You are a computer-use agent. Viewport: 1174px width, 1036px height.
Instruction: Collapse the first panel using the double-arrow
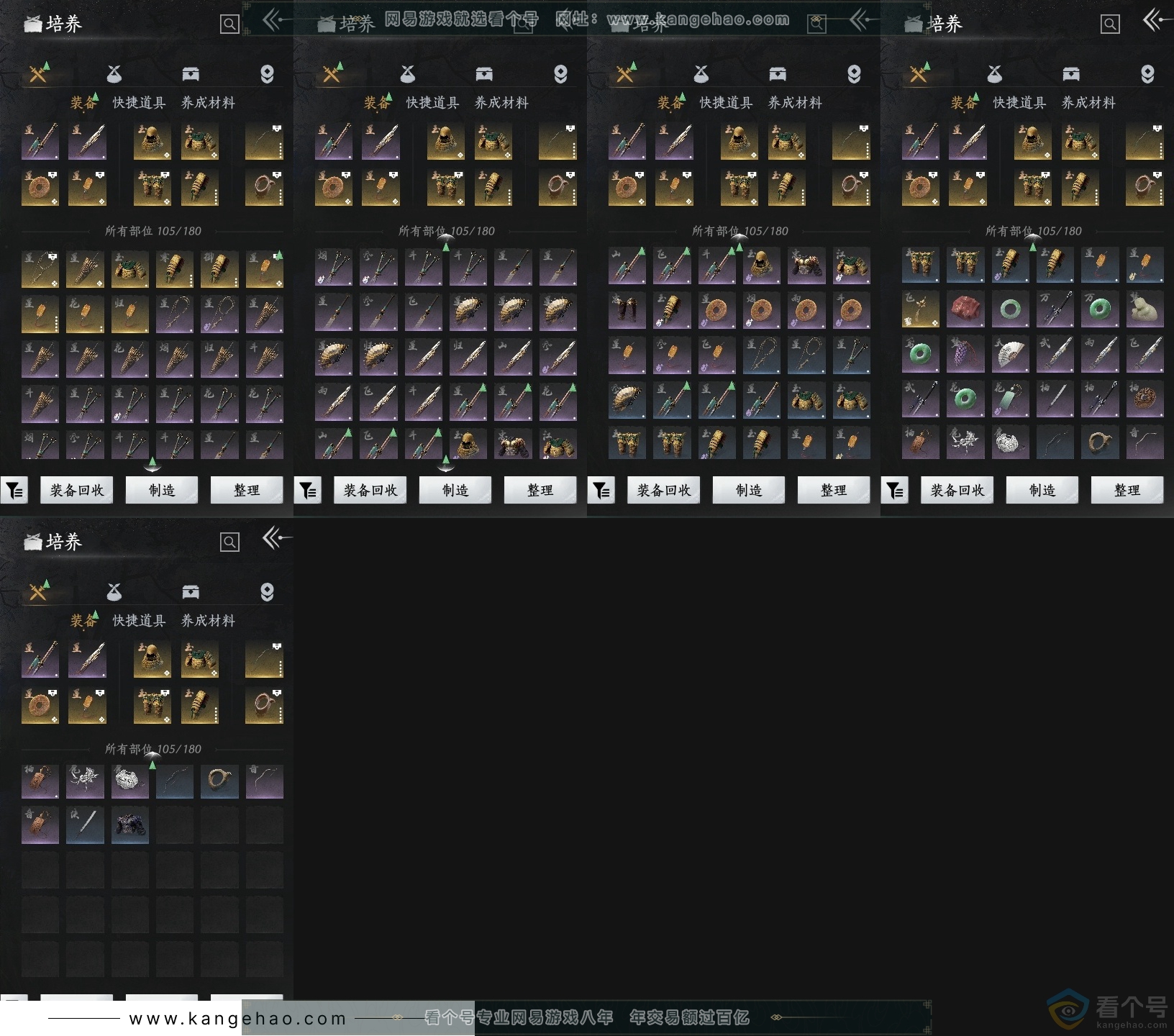pos(276,19)
